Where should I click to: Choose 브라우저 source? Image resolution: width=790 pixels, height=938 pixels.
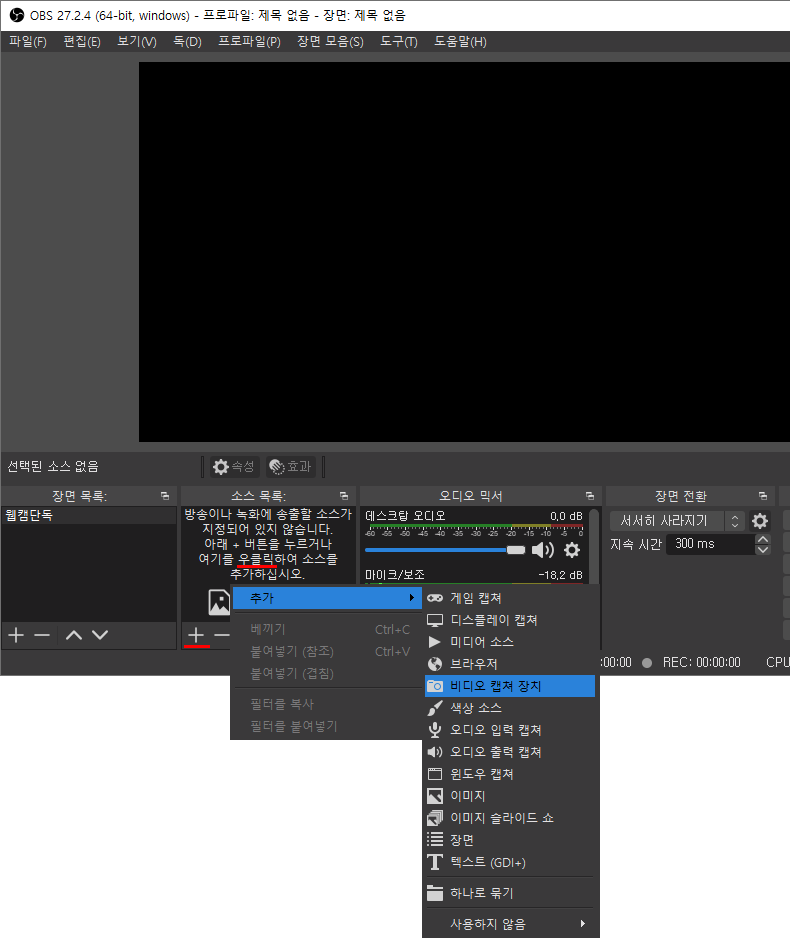(510, 664)
